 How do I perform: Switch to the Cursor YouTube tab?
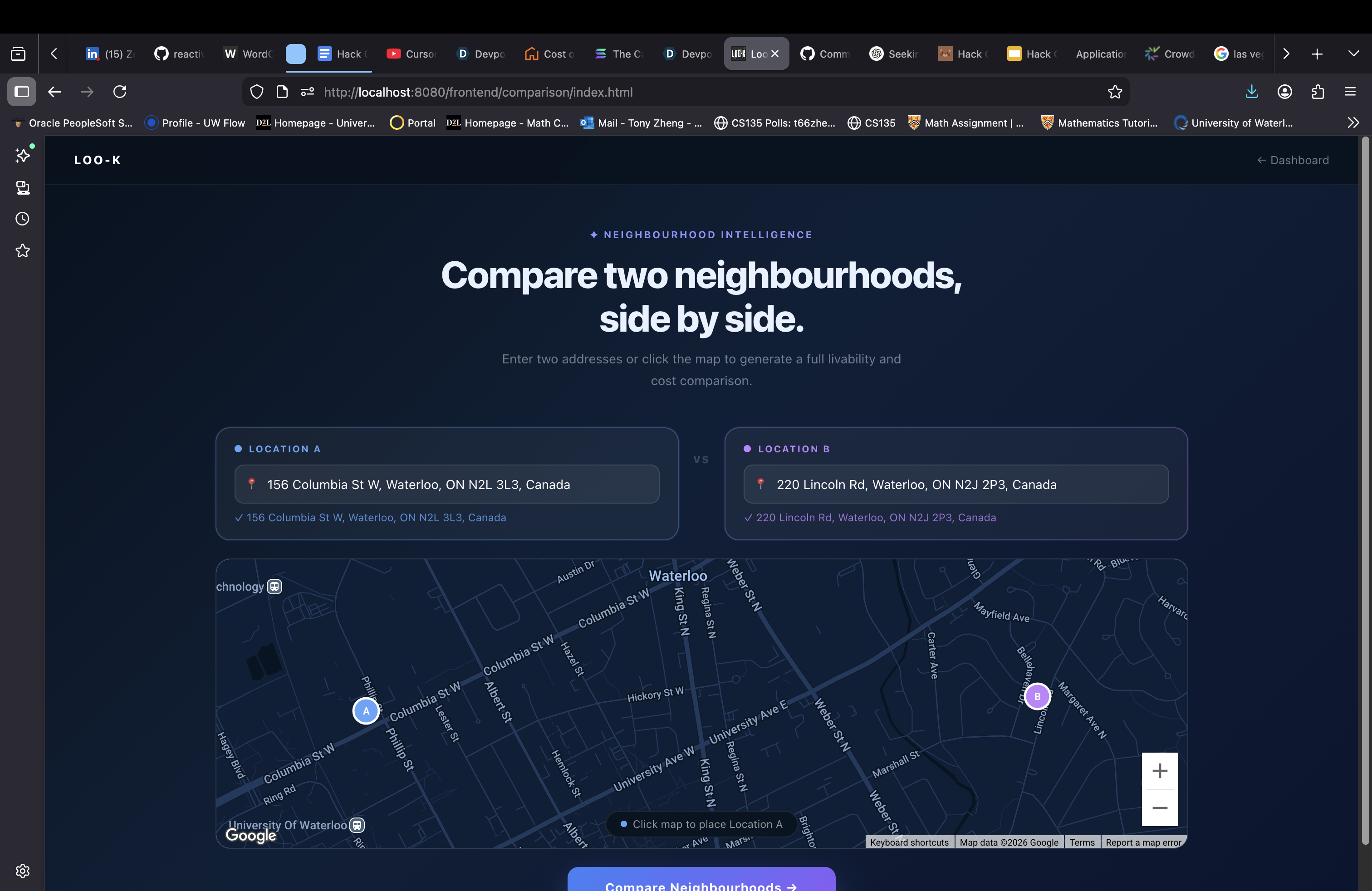412,54
